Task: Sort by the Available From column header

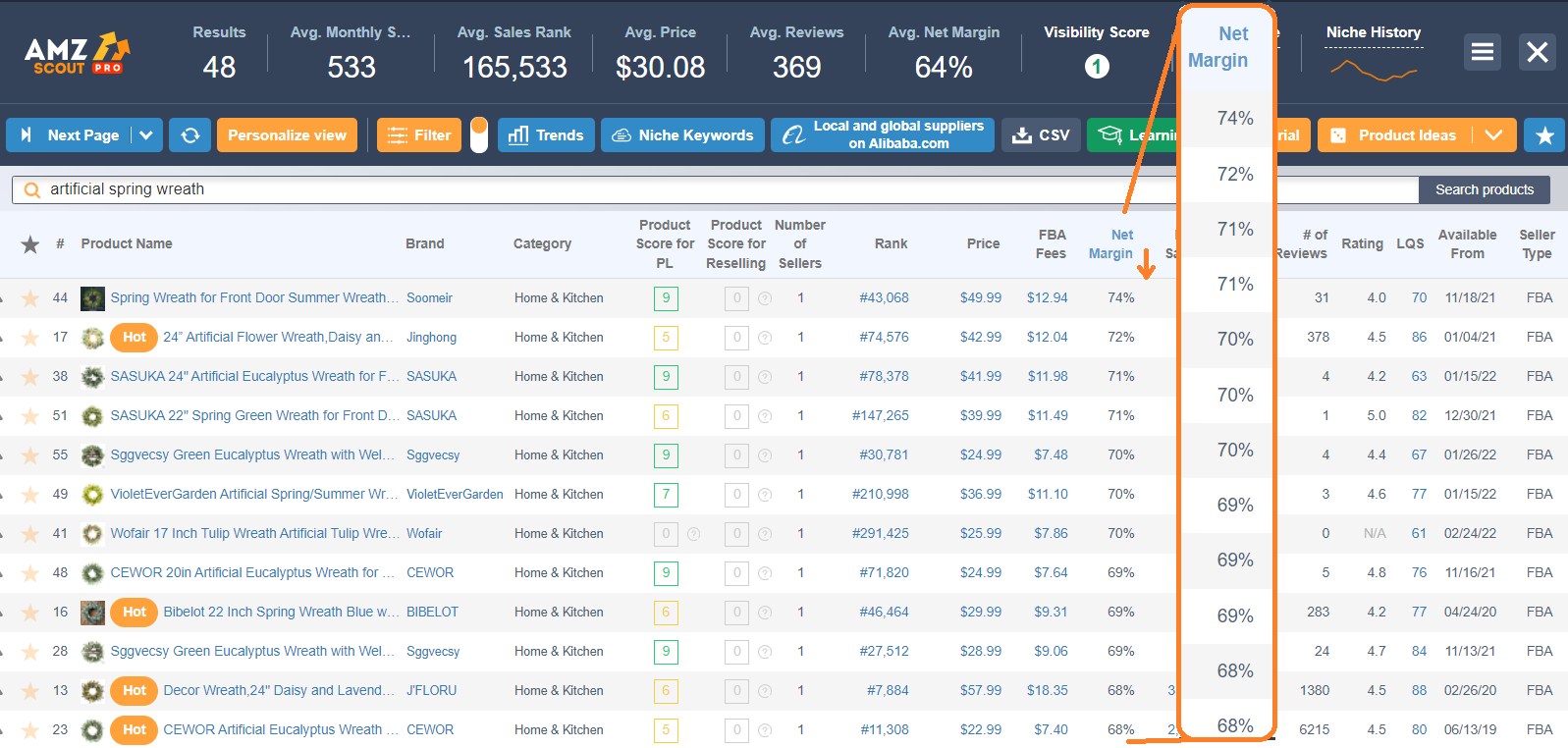Action: [1468, 244]
